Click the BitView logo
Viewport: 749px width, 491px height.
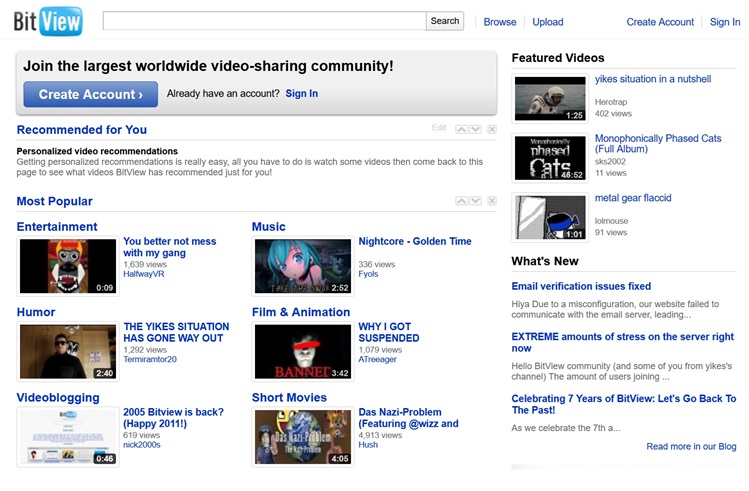coord(48,21)
